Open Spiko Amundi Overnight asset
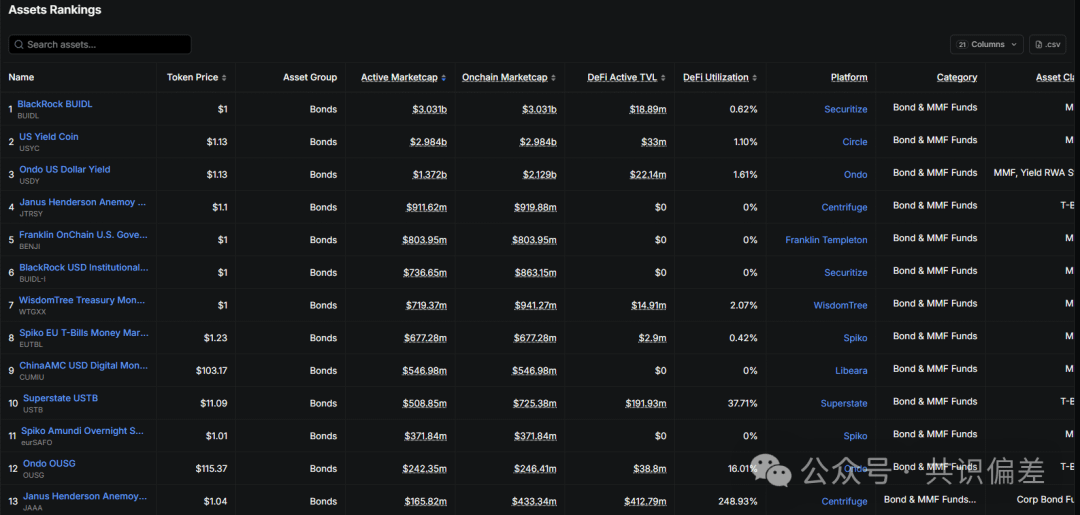Screen dimensions: 1080x515 coord(83,431)
